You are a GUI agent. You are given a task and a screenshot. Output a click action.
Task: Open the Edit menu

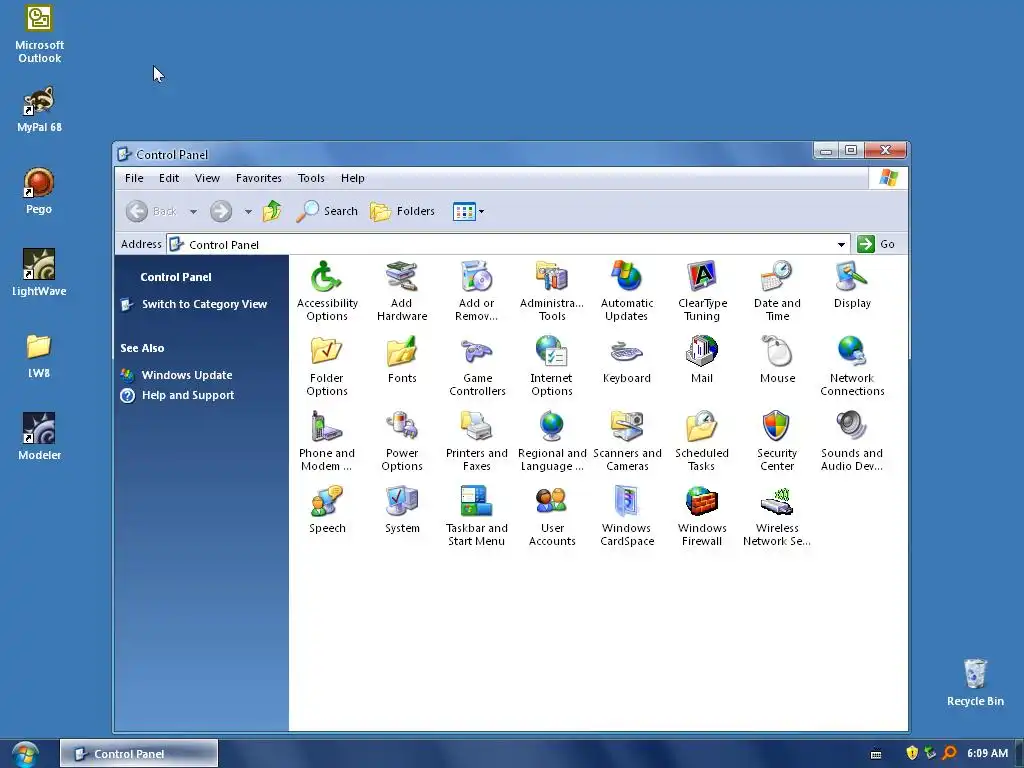click(x=168, y=178)
